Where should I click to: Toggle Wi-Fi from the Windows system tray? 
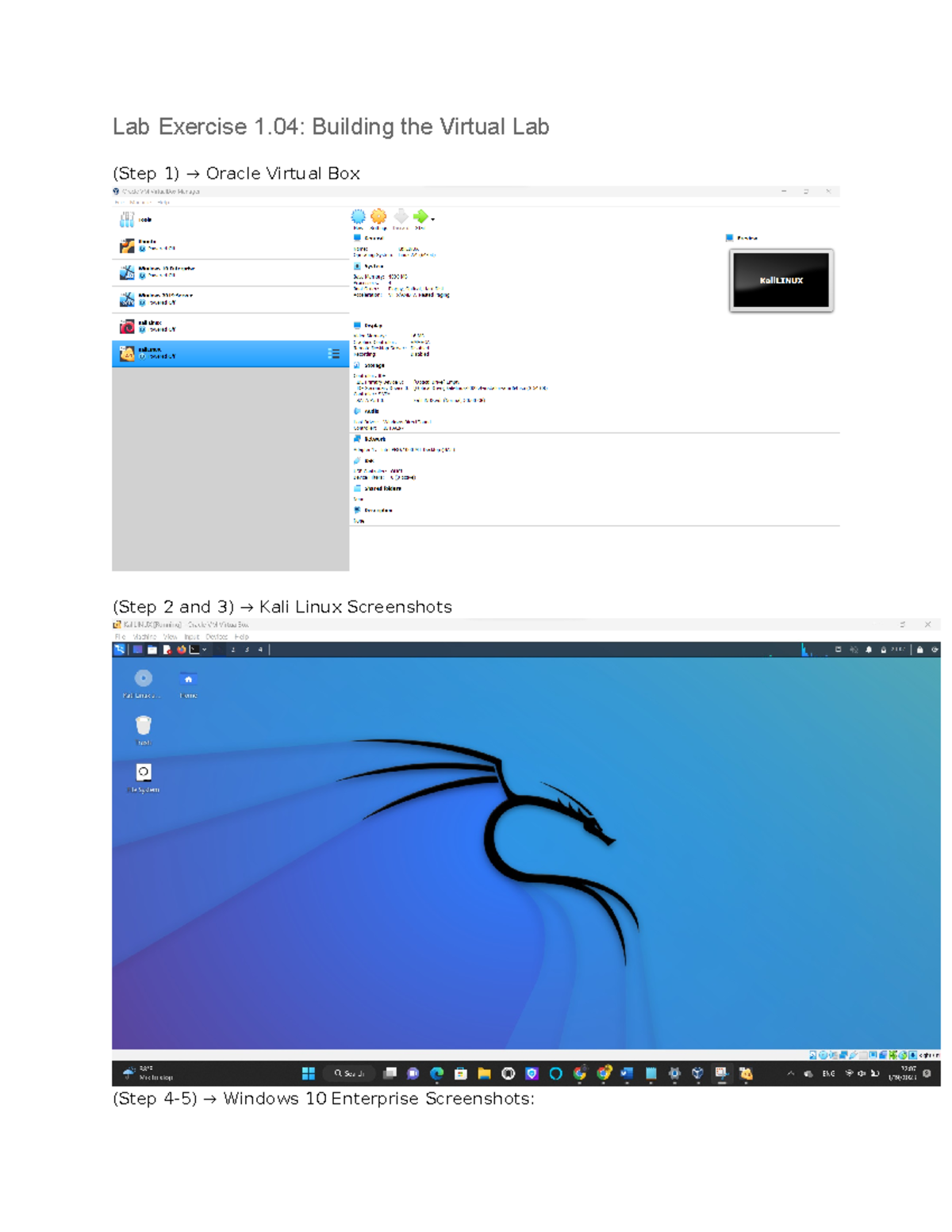point(850,1073)
